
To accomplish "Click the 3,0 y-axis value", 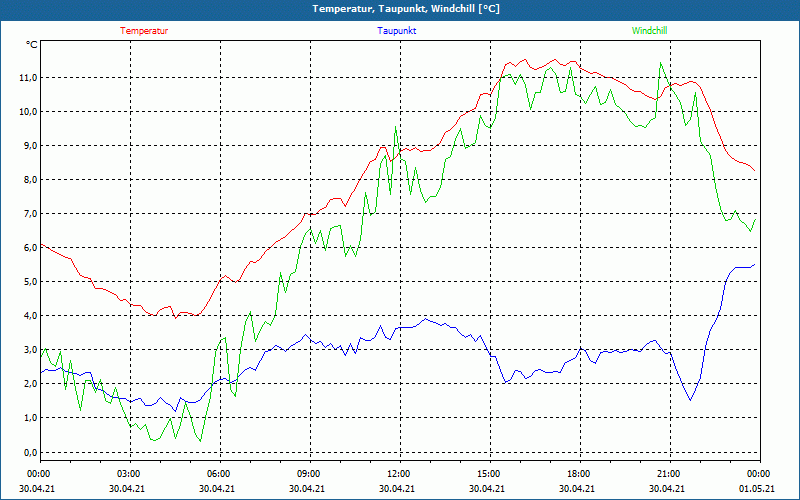I will coord(30,350).
